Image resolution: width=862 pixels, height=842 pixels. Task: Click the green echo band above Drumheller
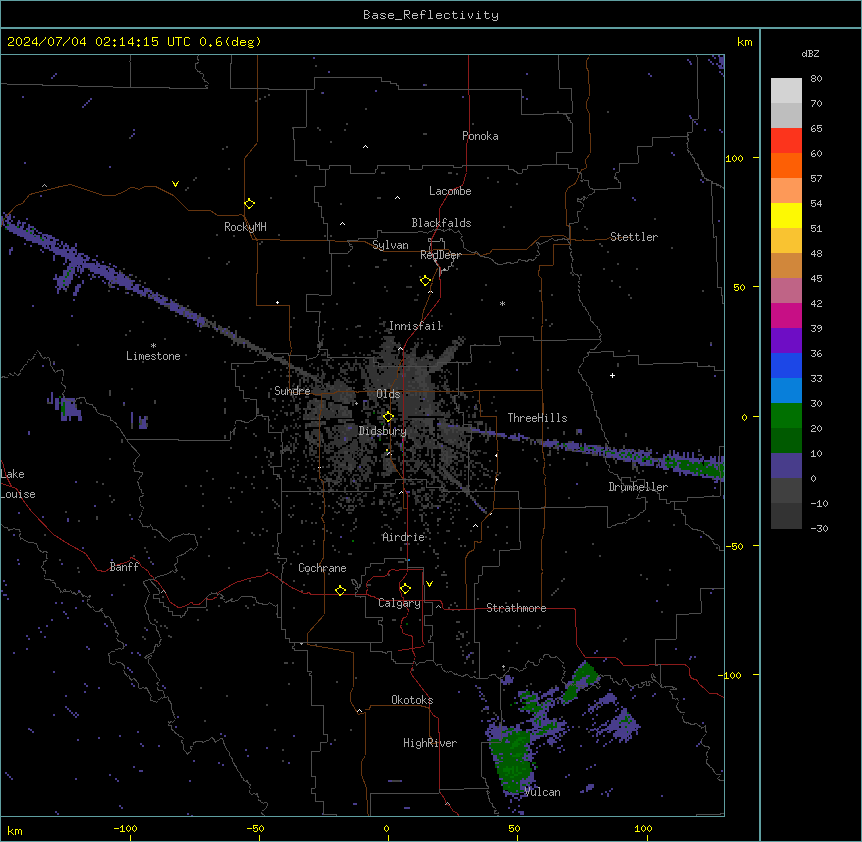tap(694, 466)
